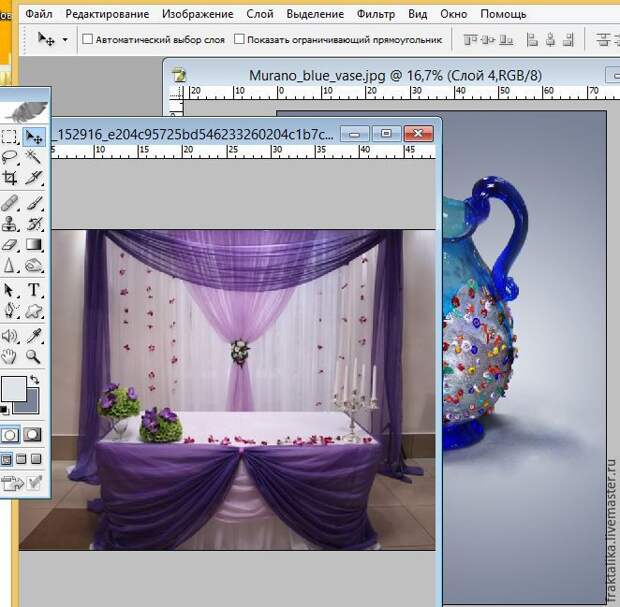Select the Audio Annotation tool
The height and width of the screenshot is (607, 620).
tap(9, 336)
